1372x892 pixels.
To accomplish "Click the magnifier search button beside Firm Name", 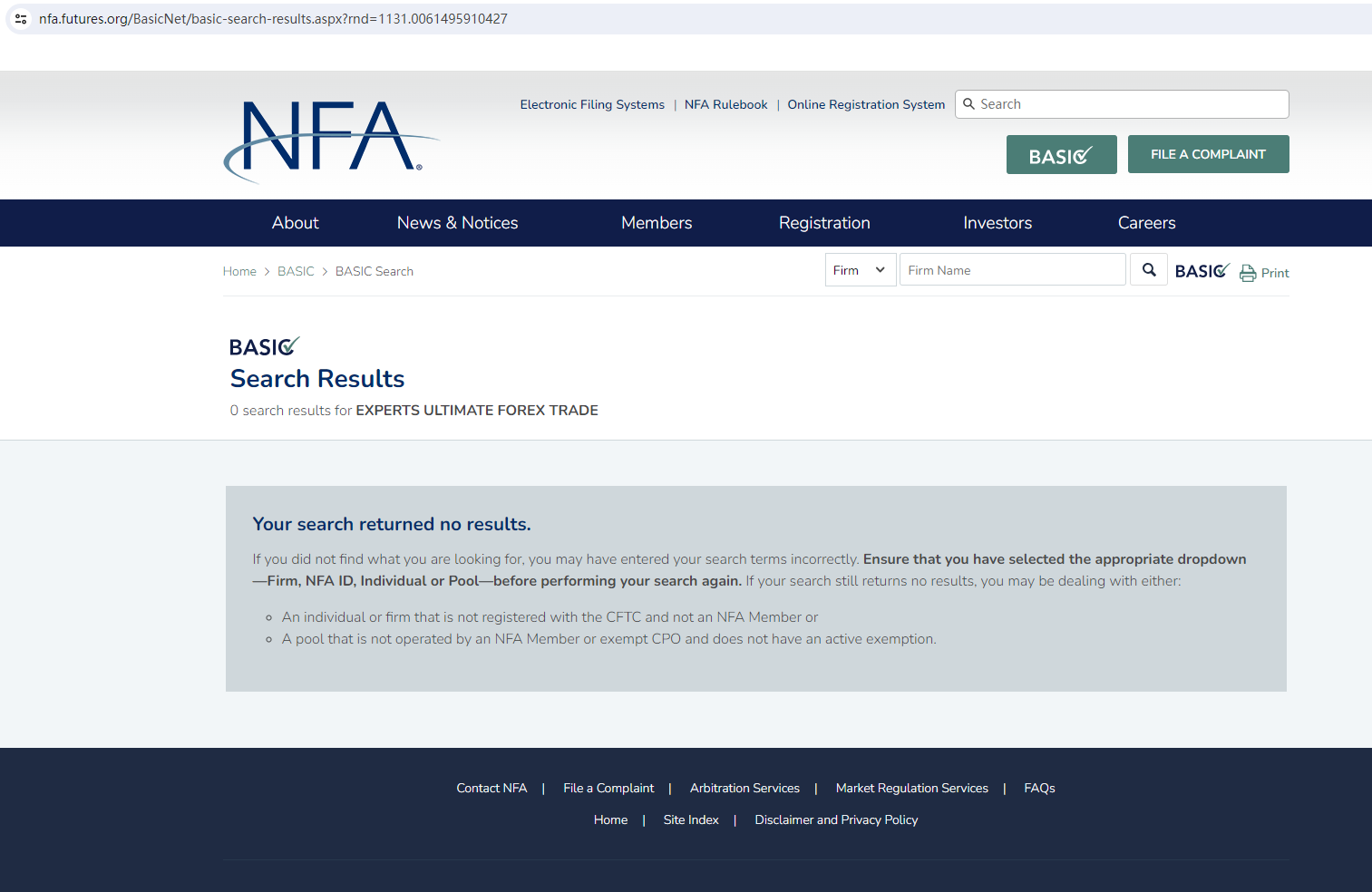I will click(x=1149, y=270).
